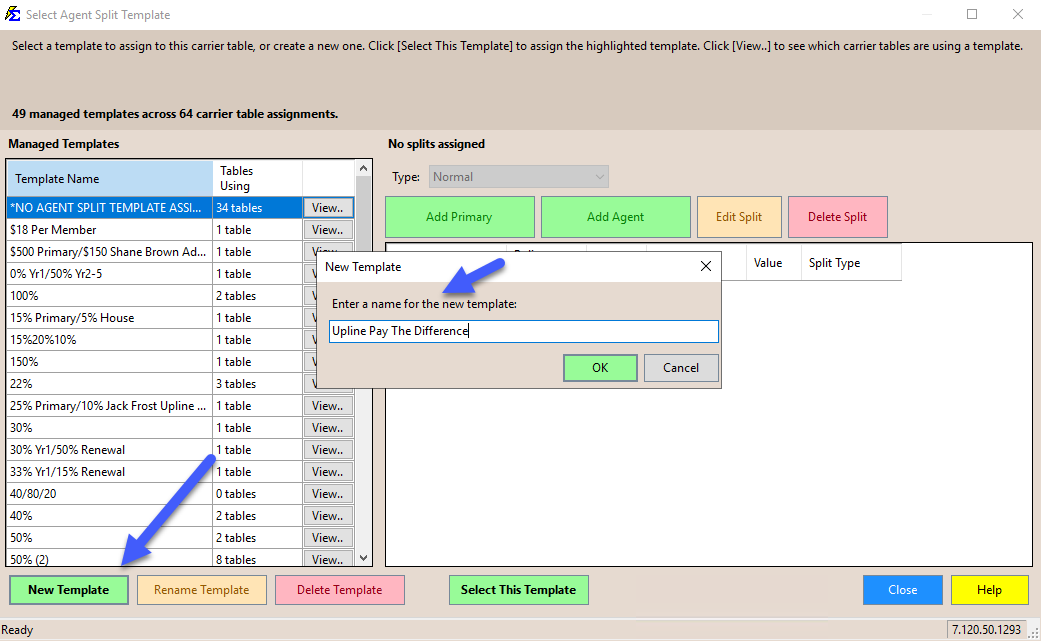Click the Rename Template button
The image size is (1041, 641).
pos(202,590)
